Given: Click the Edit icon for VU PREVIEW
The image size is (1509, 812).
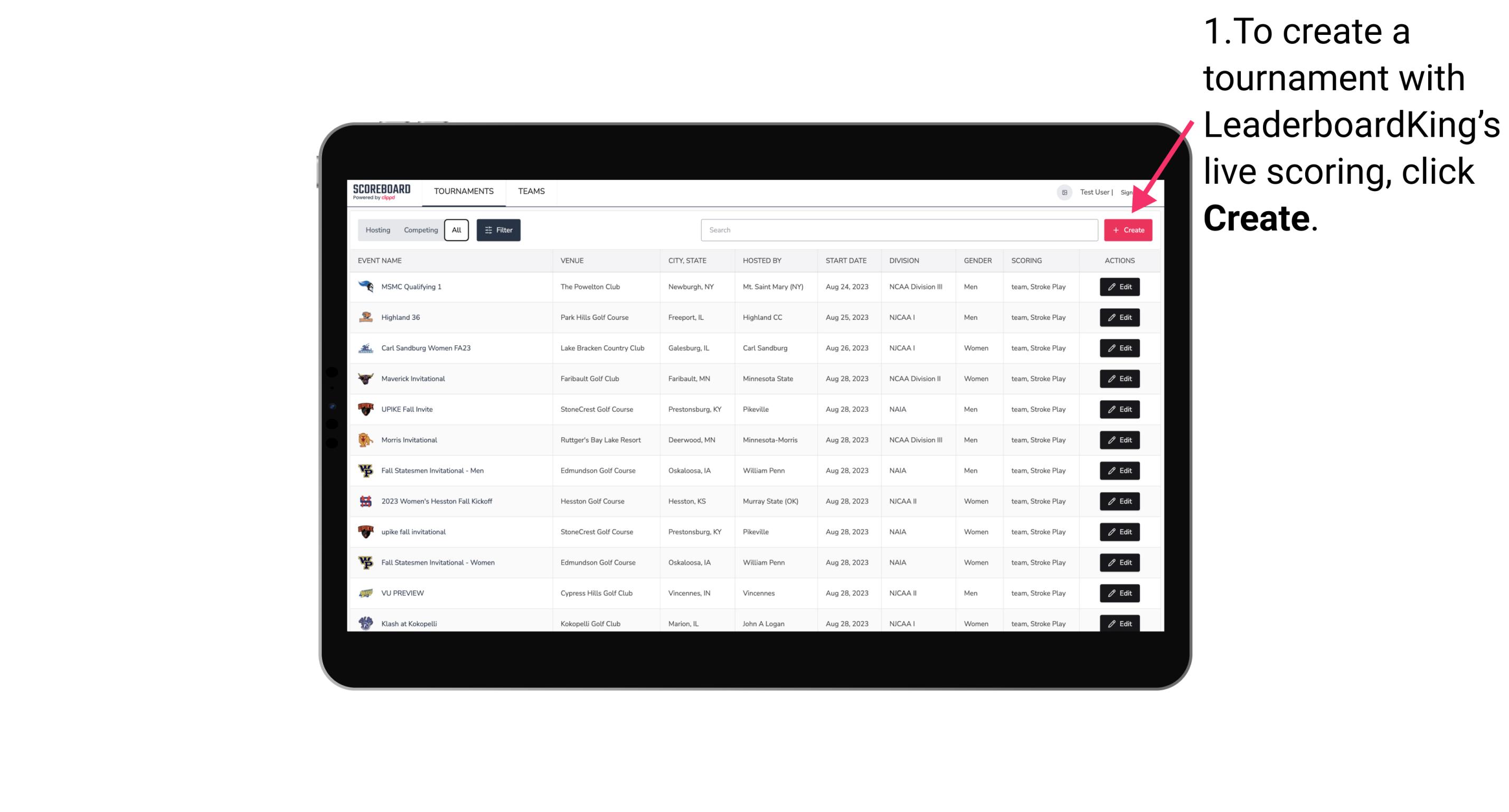Looking at the screenshot, I should pos(1119,593).
